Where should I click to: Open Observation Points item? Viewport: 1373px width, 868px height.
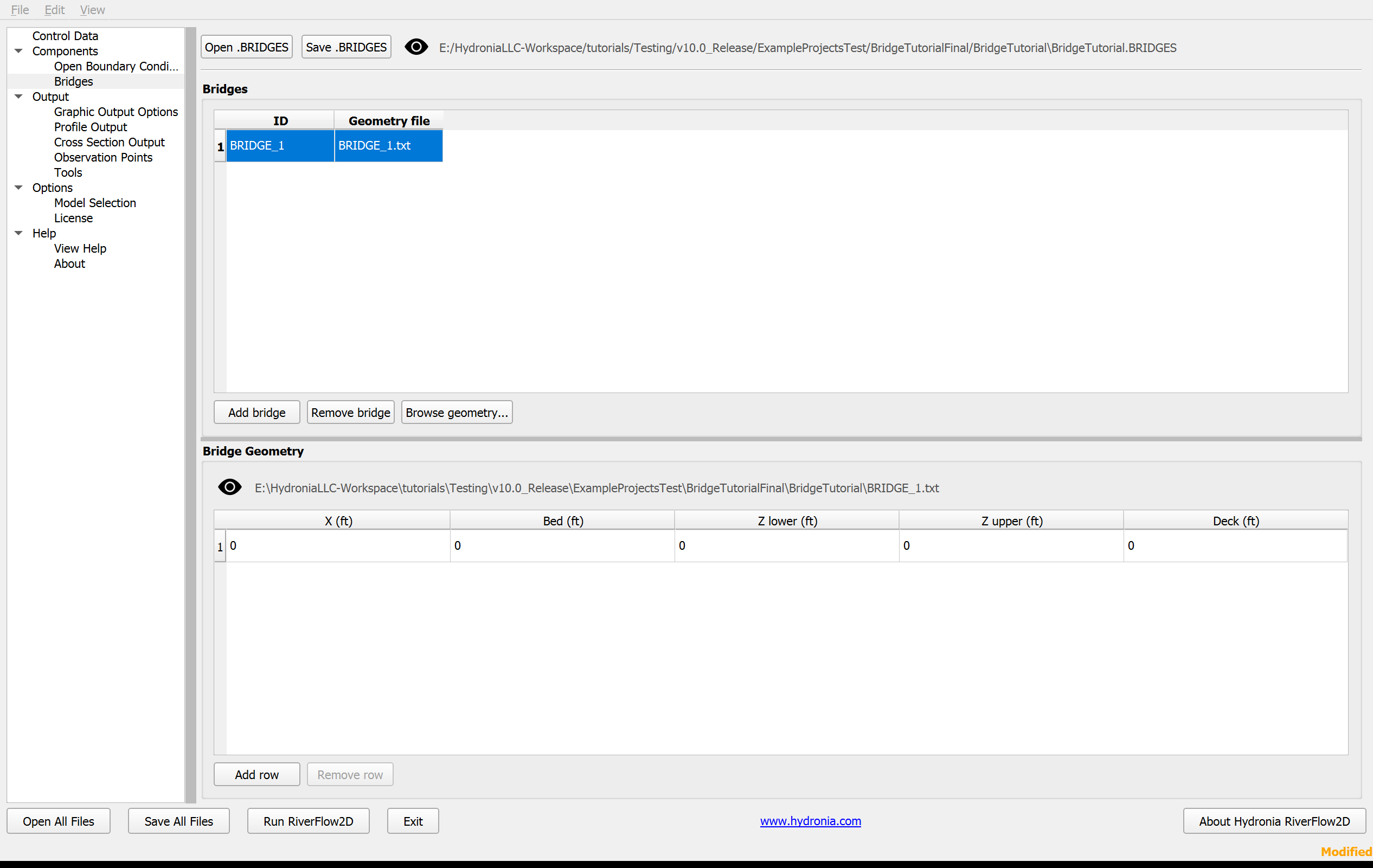click(103, 157)
